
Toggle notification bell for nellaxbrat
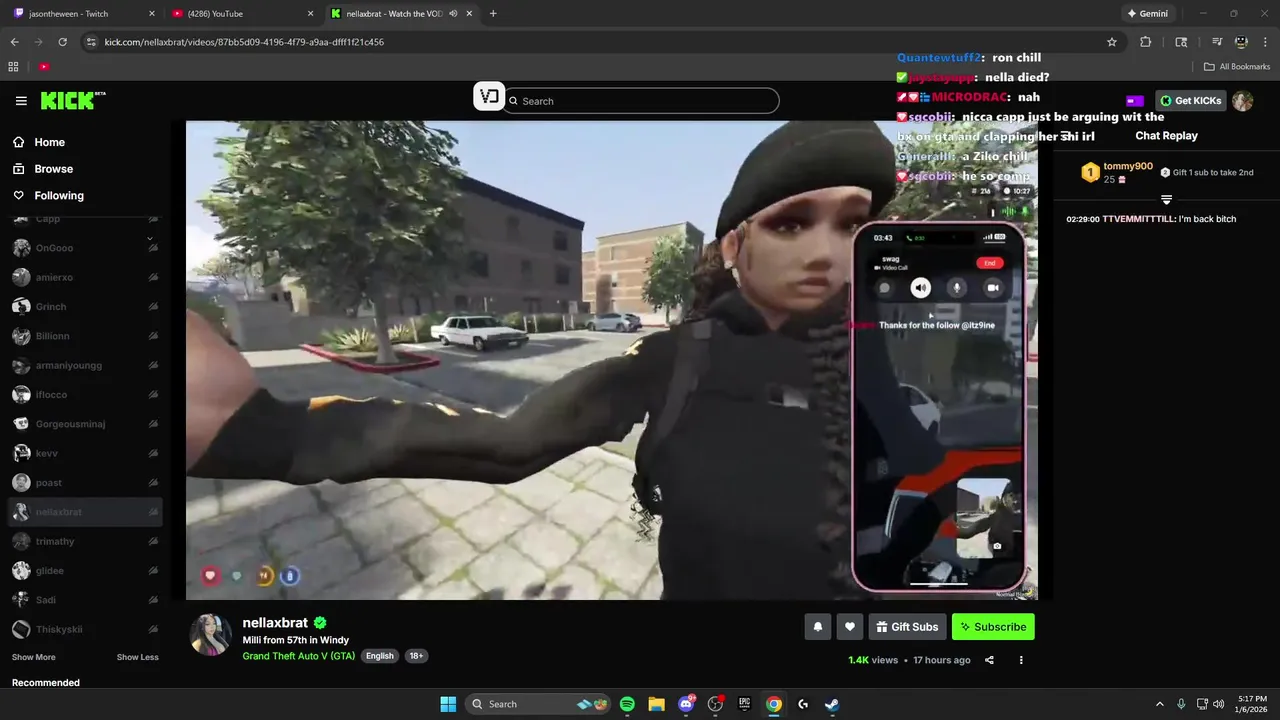818,627
